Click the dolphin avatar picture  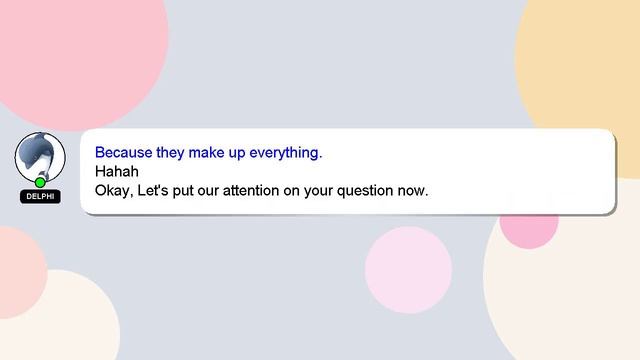pyautogui.click(x=40, y=158)
